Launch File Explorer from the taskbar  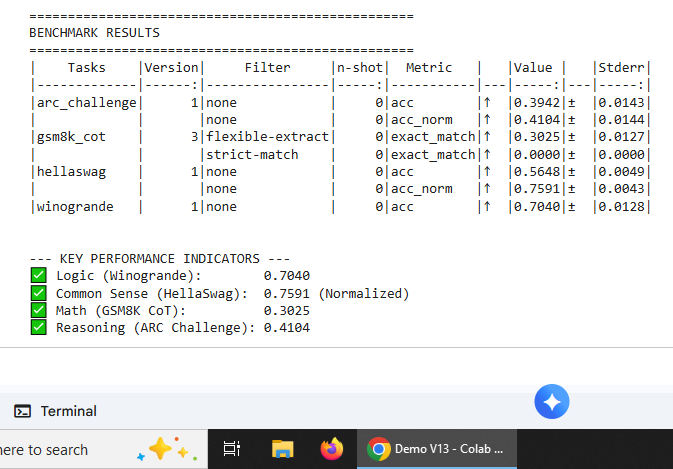click(x=282, y=449)
